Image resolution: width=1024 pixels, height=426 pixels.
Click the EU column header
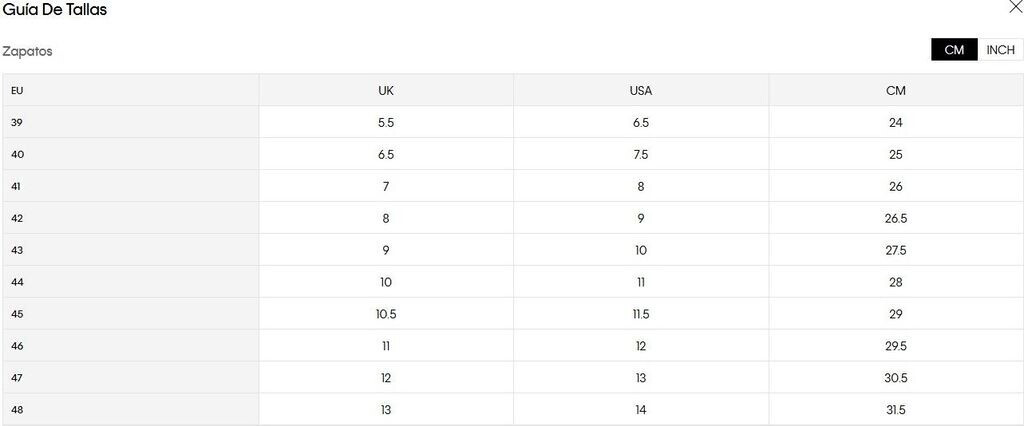tap(17, 90)
